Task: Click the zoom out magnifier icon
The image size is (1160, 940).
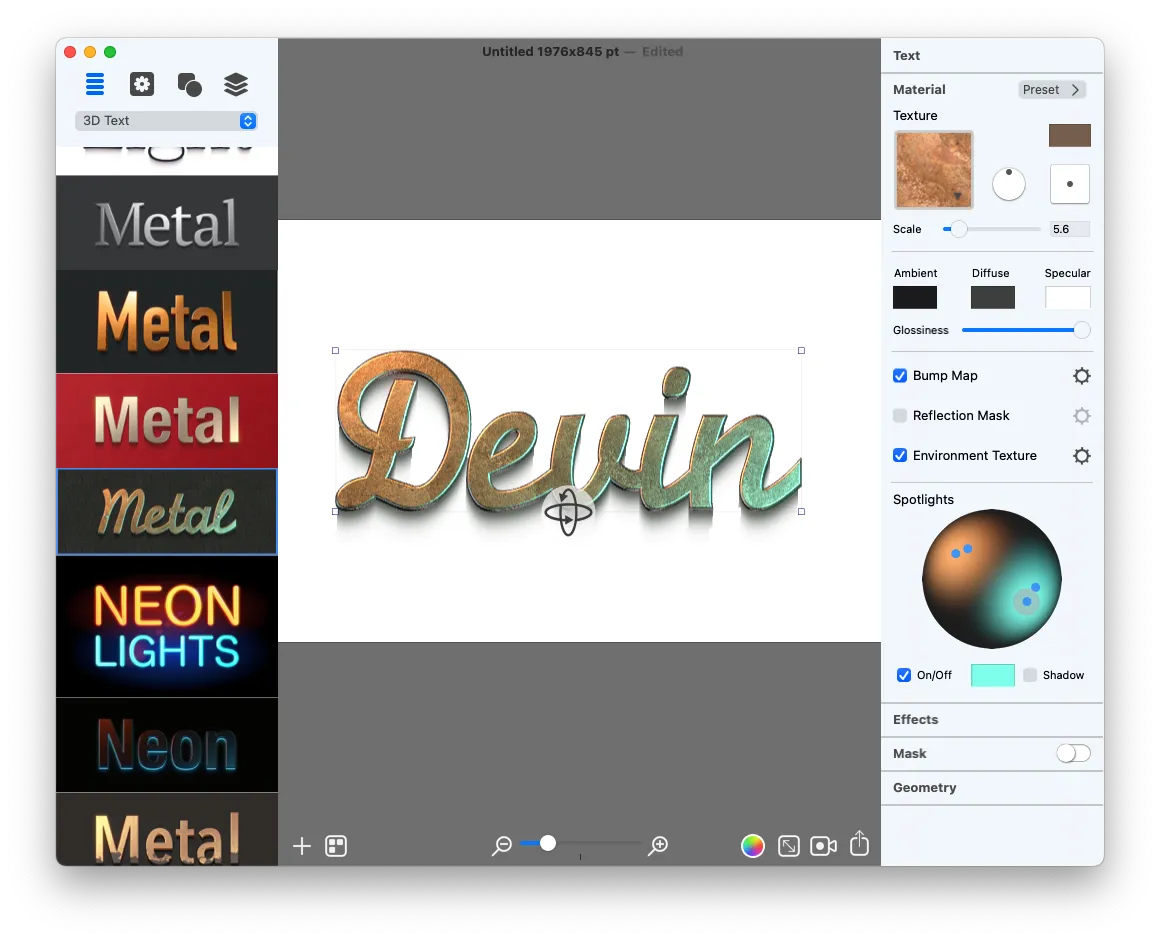Action: coord(502,846)
